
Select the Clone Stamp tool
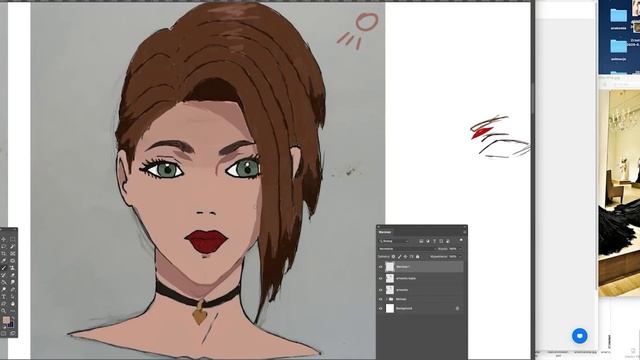(x=13, y=268)
